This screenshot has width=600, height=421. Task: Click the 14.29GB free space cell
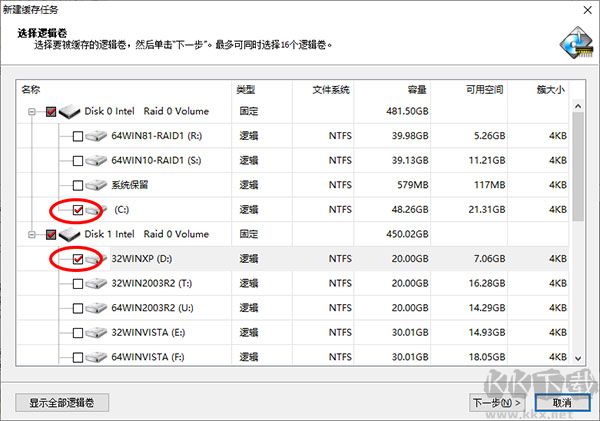[x=487, y=308]
